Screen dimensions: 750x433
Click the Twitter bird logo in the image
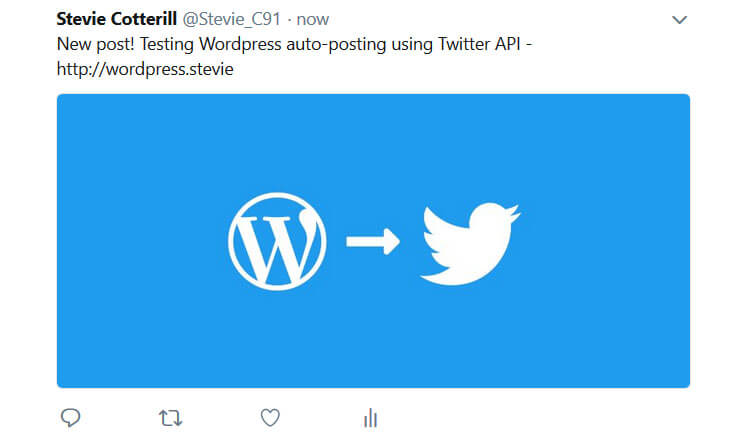coord(470,244)
